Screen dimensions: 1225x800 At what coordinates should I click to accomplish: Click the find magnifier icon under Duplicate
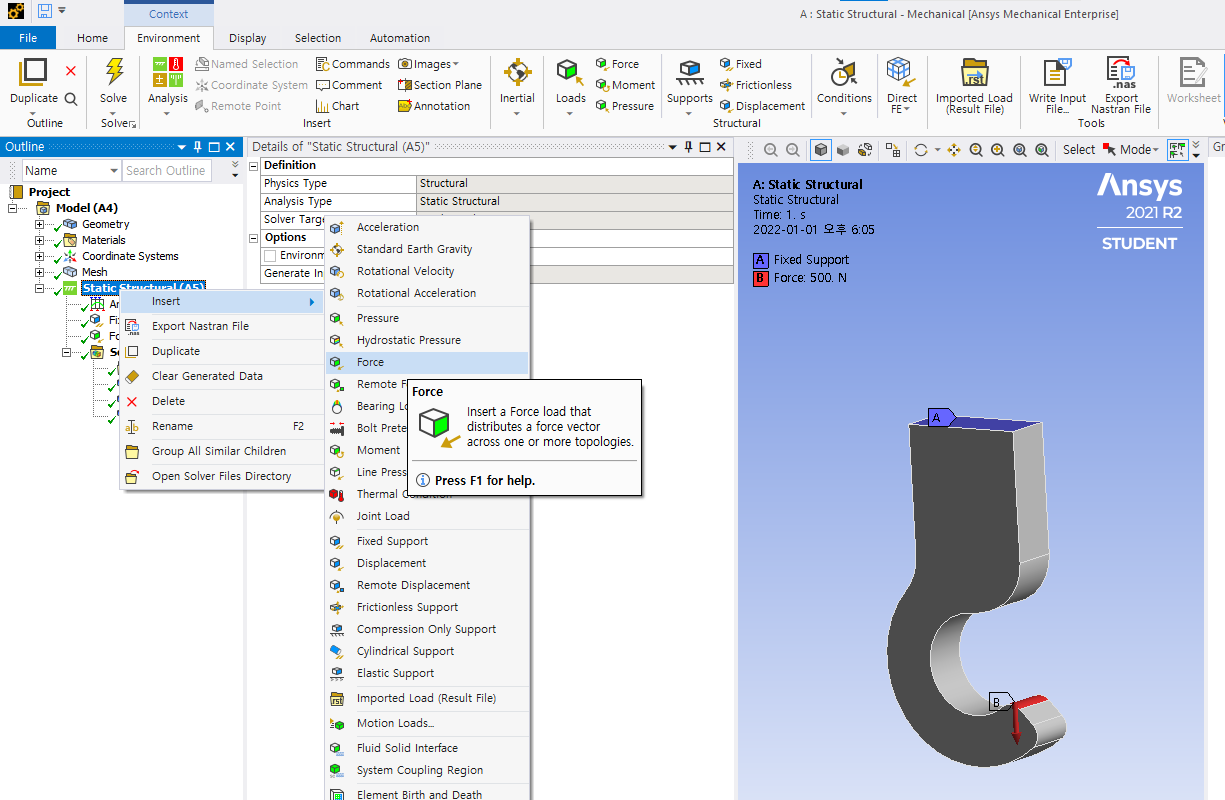tap(71, 99)
